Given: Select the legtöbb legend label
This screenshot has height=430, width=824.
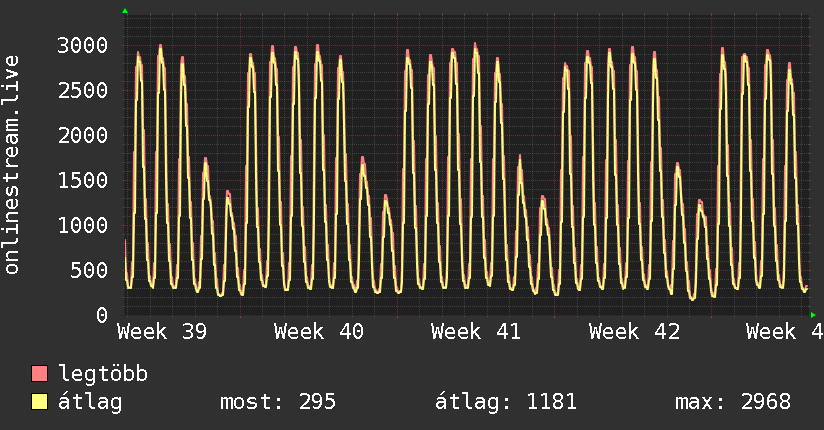Looking at the screenshot, I should click(x=103, y=374).
